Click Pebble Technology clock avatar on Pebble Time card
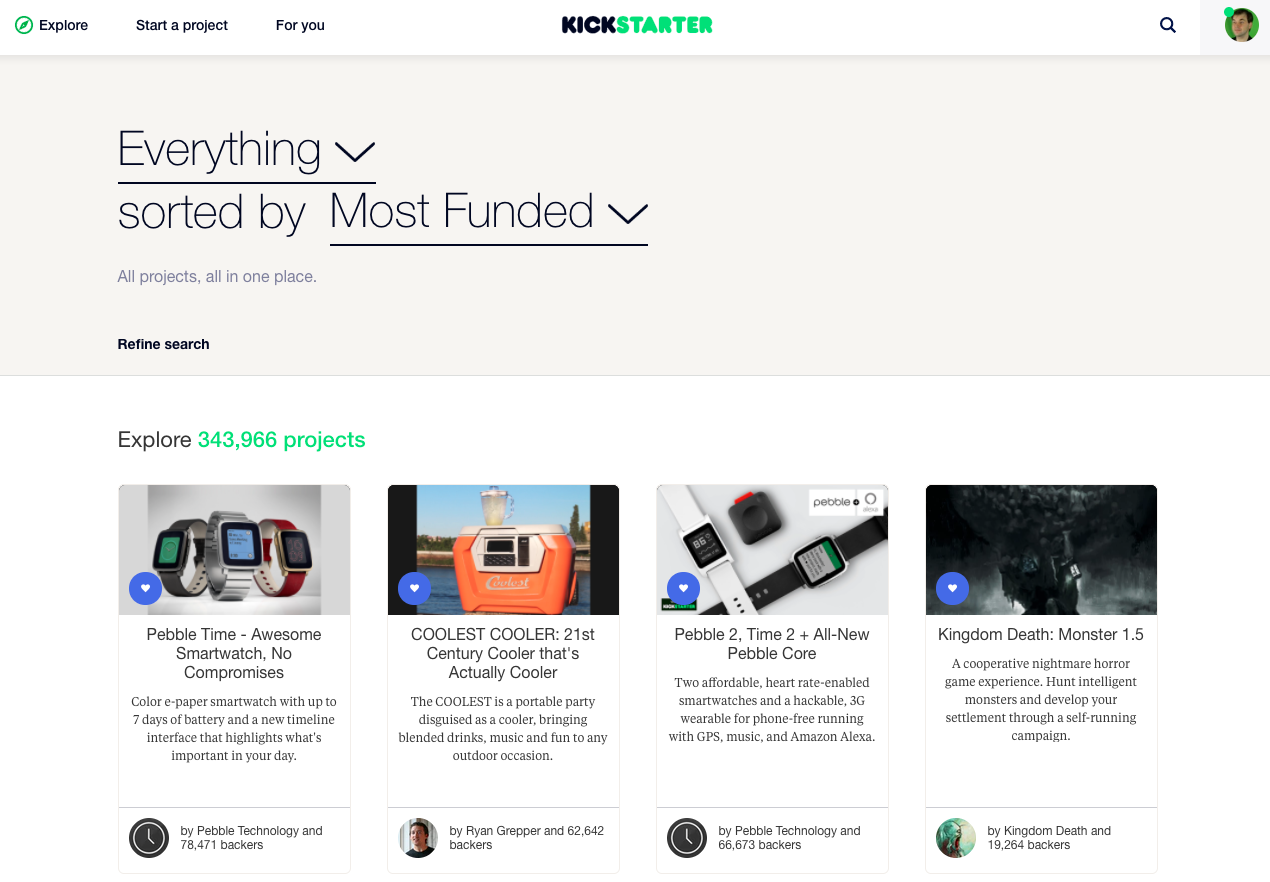Viewport: 1270px width, 882px height. pos(149,838)
